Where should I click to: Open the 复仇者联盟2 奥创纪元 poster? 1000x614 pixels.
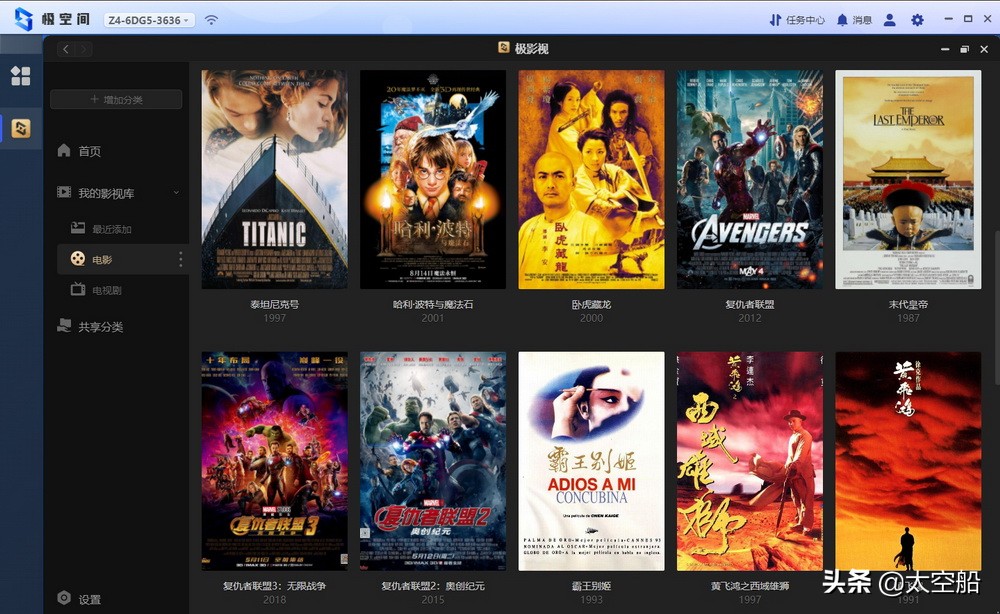coord(432,461)
